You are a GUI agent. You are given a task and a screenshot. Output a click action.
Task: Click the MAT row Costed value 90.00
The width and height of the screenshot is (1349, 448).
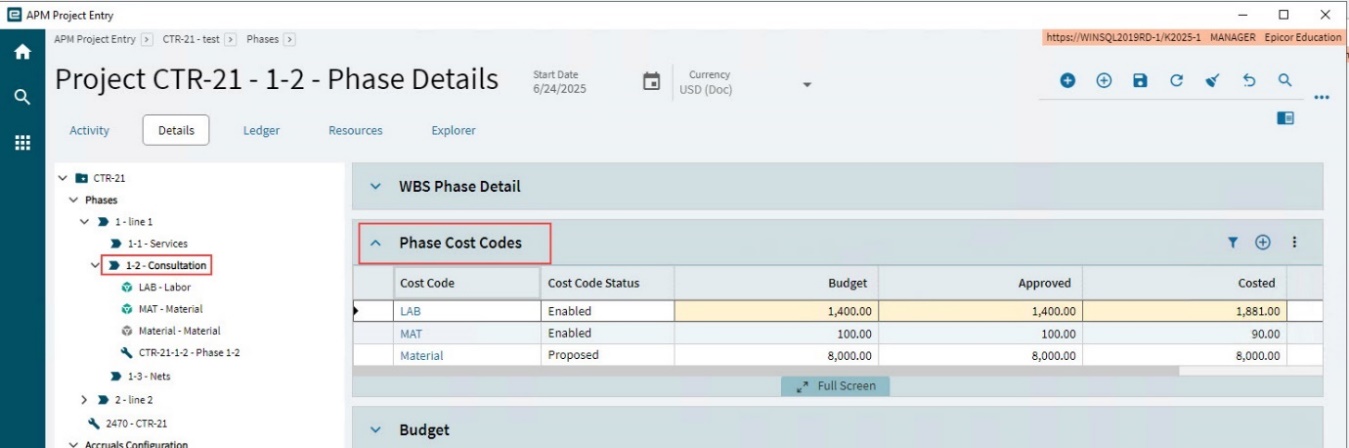click(1264, 333)
